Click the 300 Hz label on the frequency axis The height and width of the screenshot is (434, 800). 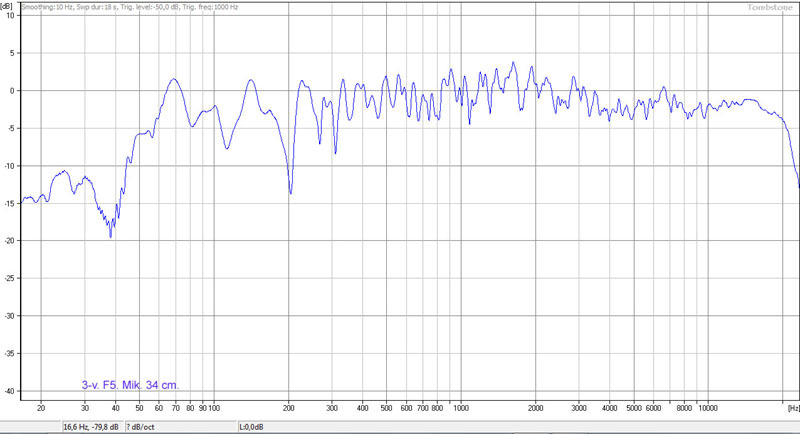tap(332, 408)
